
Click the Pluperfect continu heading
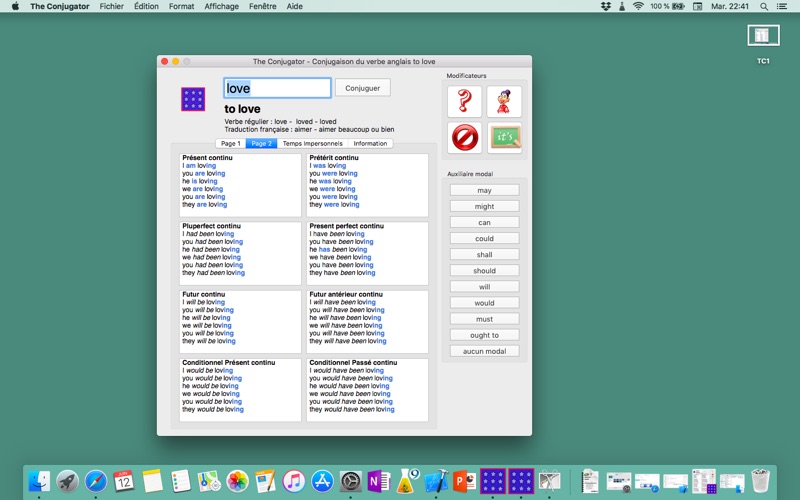pos(211,226)
